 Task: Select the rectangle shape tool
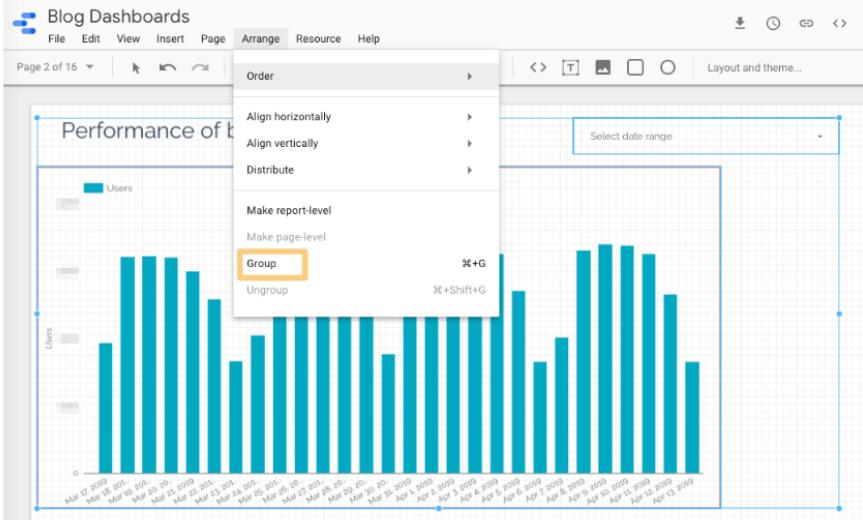click(x=635, y=68)
